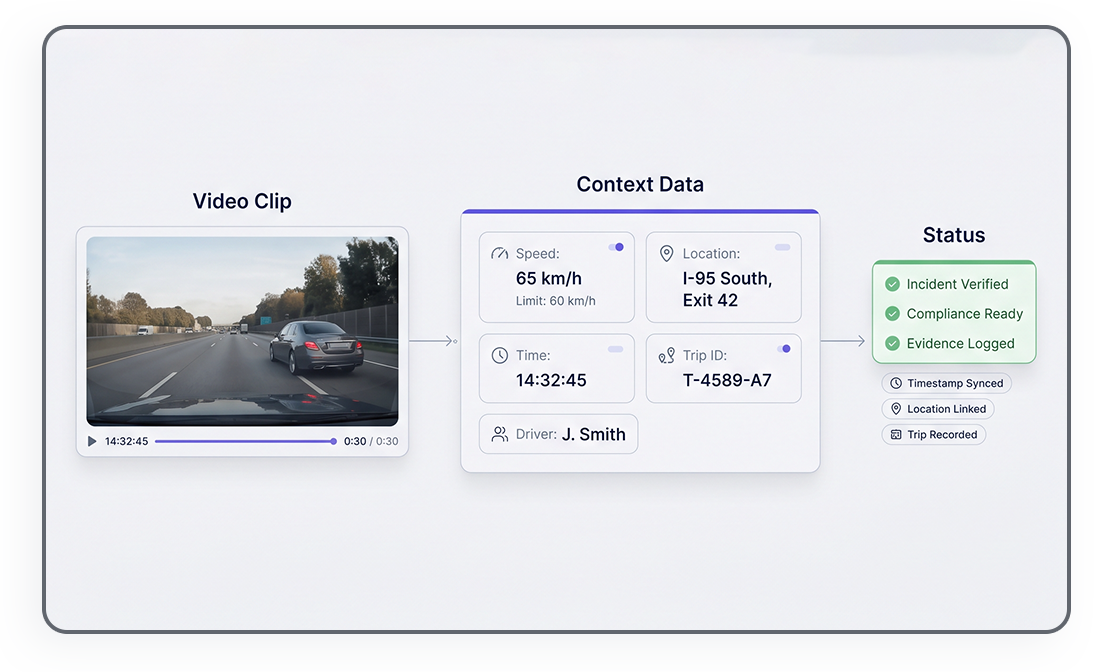Click the location pin icon in Location card
This screenshot has width=1094, height=672.
pyautogui.click(x=666, y=253)
